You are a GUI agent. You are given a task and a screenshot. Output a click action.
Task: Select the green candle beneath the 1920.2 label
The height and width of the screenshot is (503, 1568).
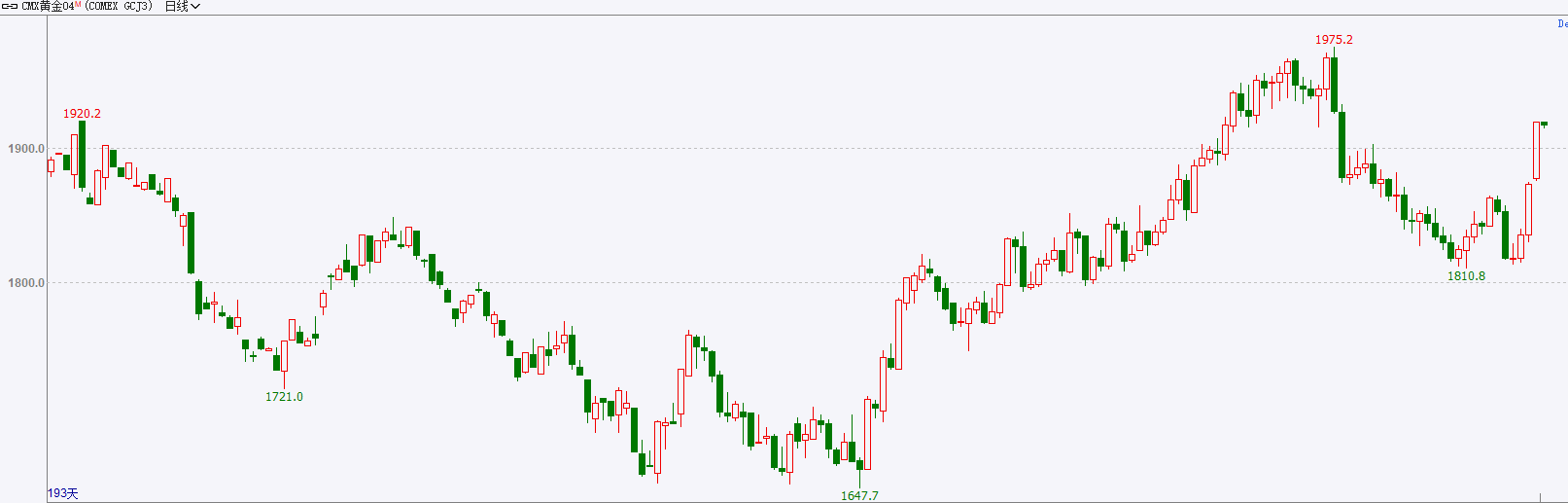pos(83,154)
